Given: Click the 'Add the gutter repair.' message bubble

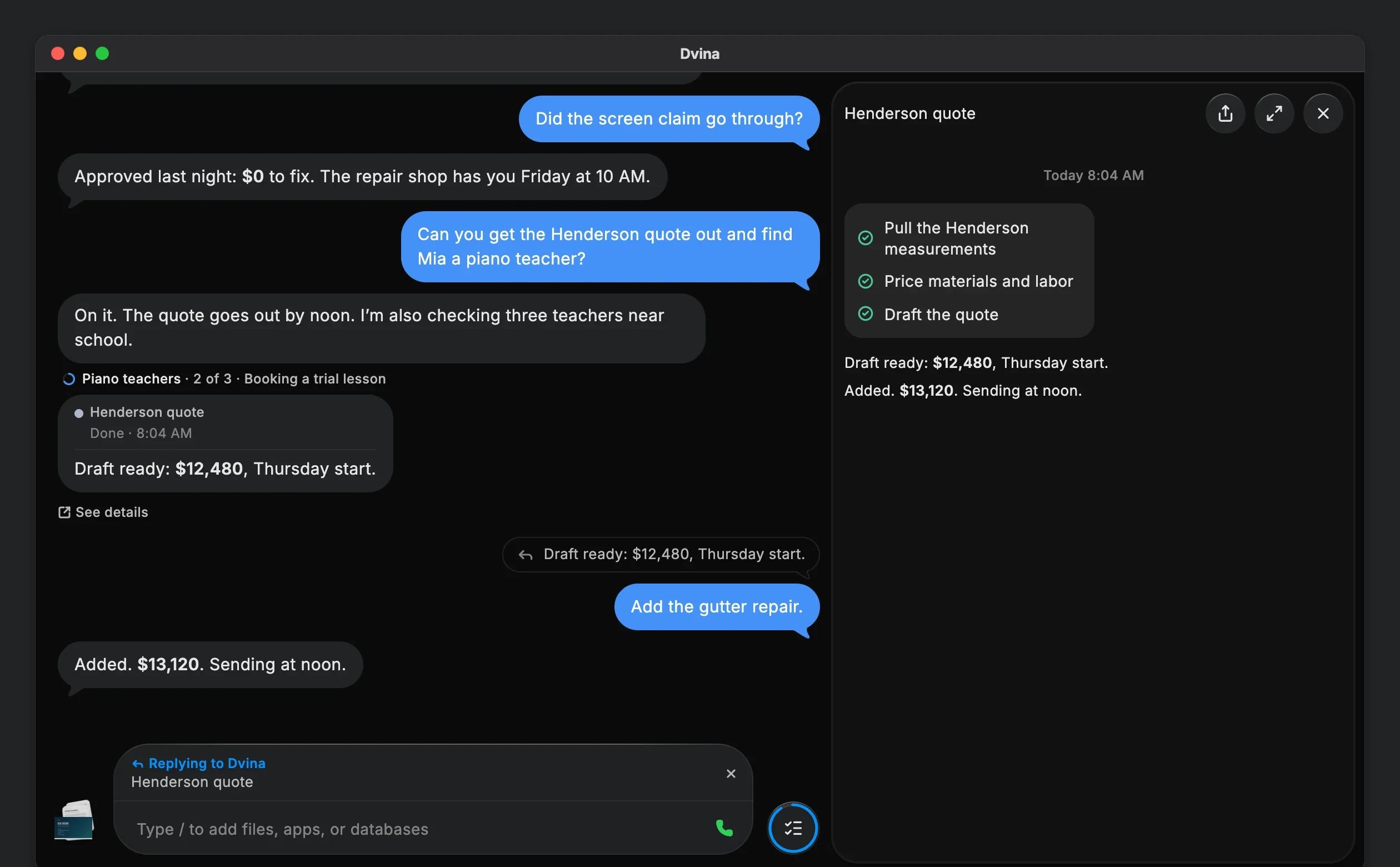Looking at the screenshot, I should pos(716,606).
